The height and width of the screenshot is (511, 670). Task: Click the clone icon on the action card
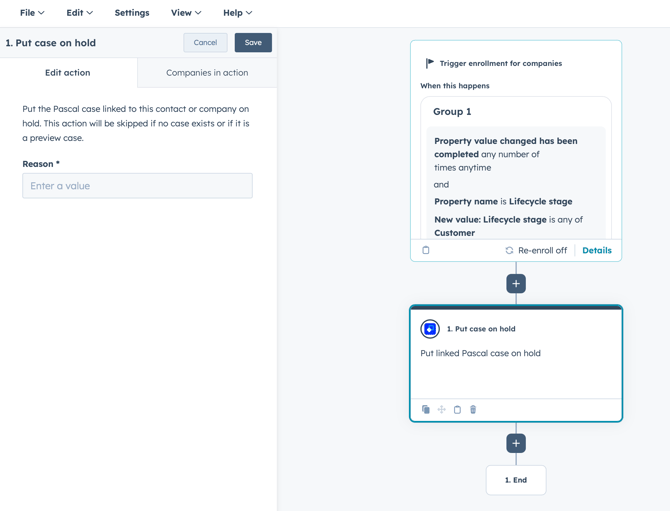[426, 410]
